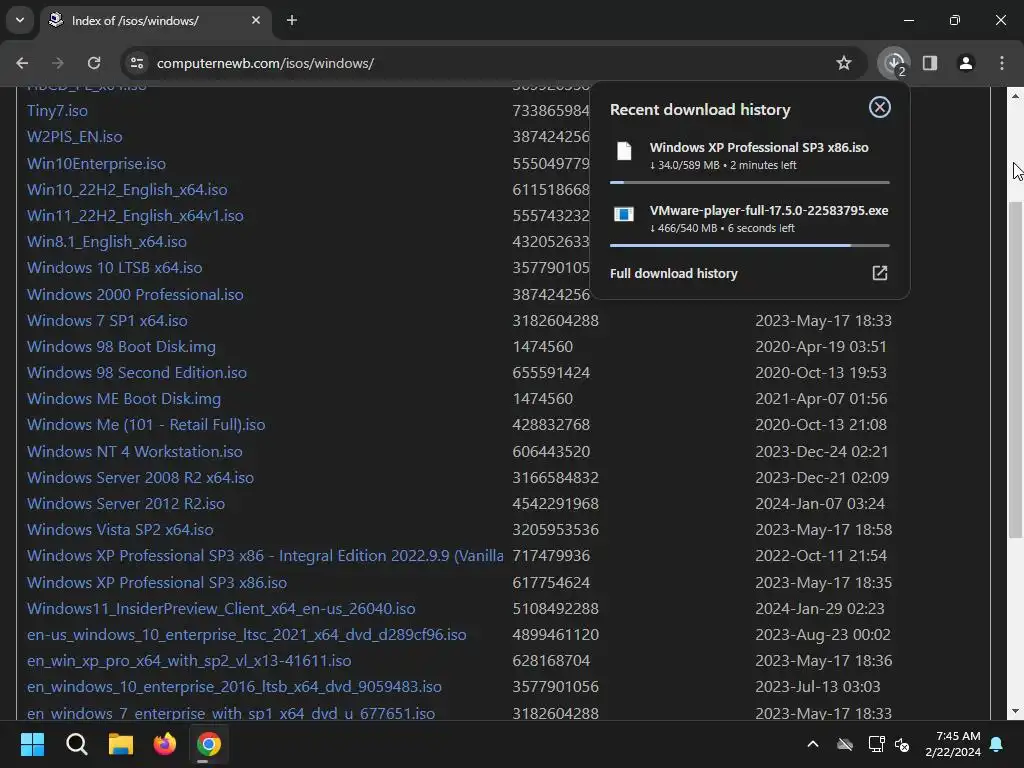The width and height of the screenshot is (1024, 768).
Task: Click the OneDrive cloud tray icon
Action: [845, 744]
